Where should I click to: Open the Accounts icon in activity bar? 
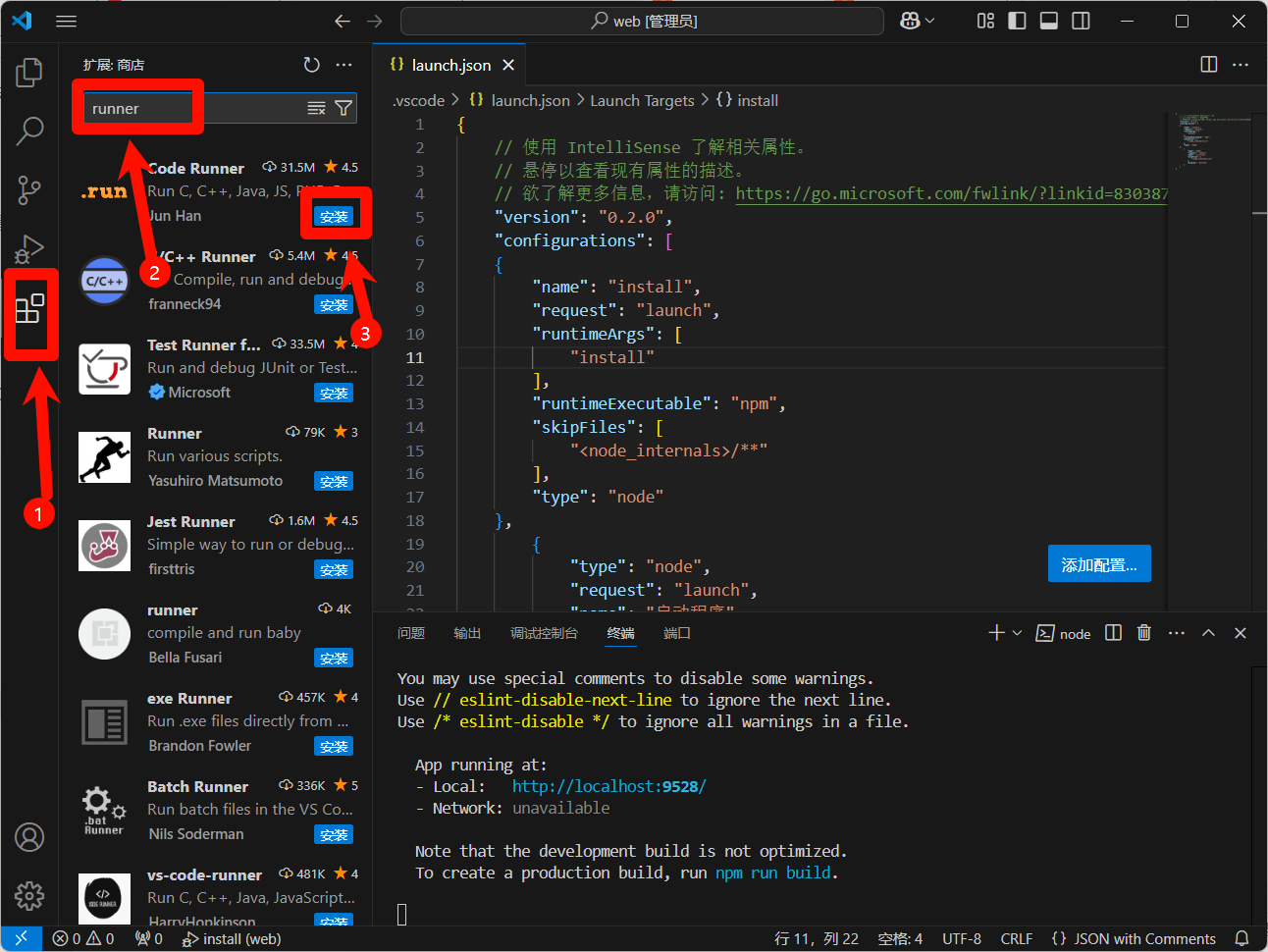29,837
